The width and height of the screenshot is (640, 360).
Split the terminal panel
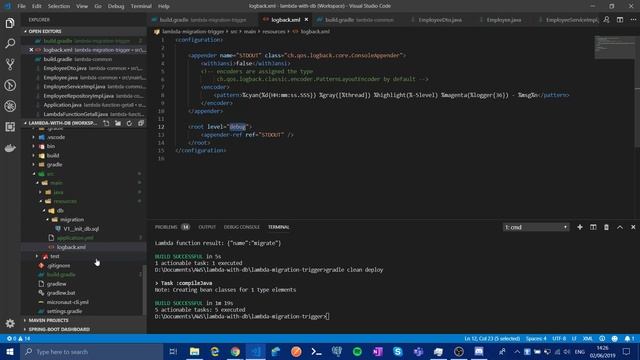click(593, 227)
